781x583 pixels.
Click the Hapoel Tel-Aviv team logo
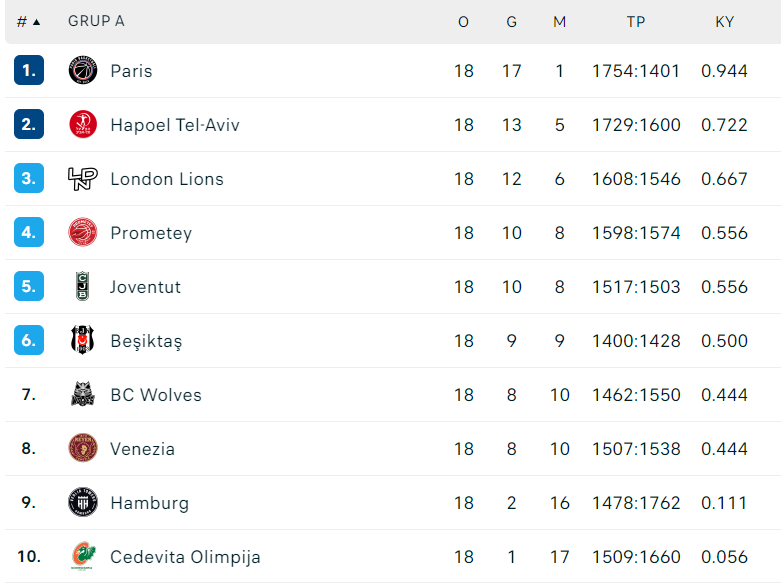tap(83, 125)
